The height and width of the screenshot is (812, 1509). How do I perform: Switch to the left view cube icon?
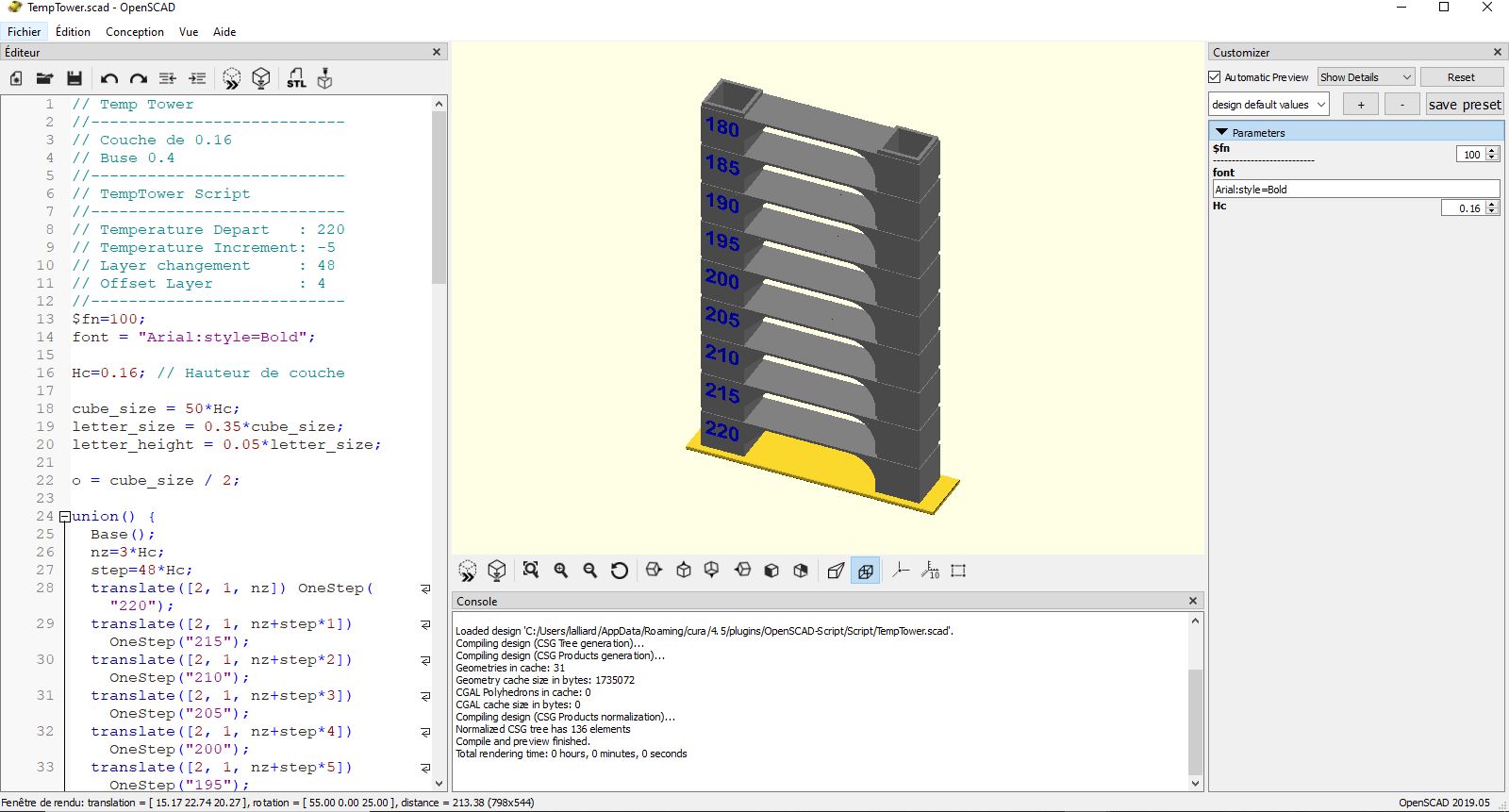(743, 571)
